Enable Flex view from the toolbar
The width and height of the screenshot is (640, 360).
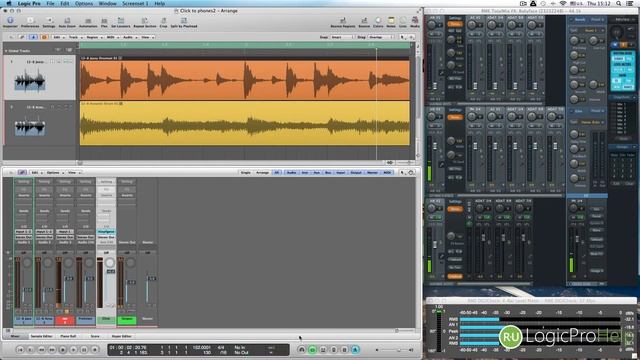(104, 21)
